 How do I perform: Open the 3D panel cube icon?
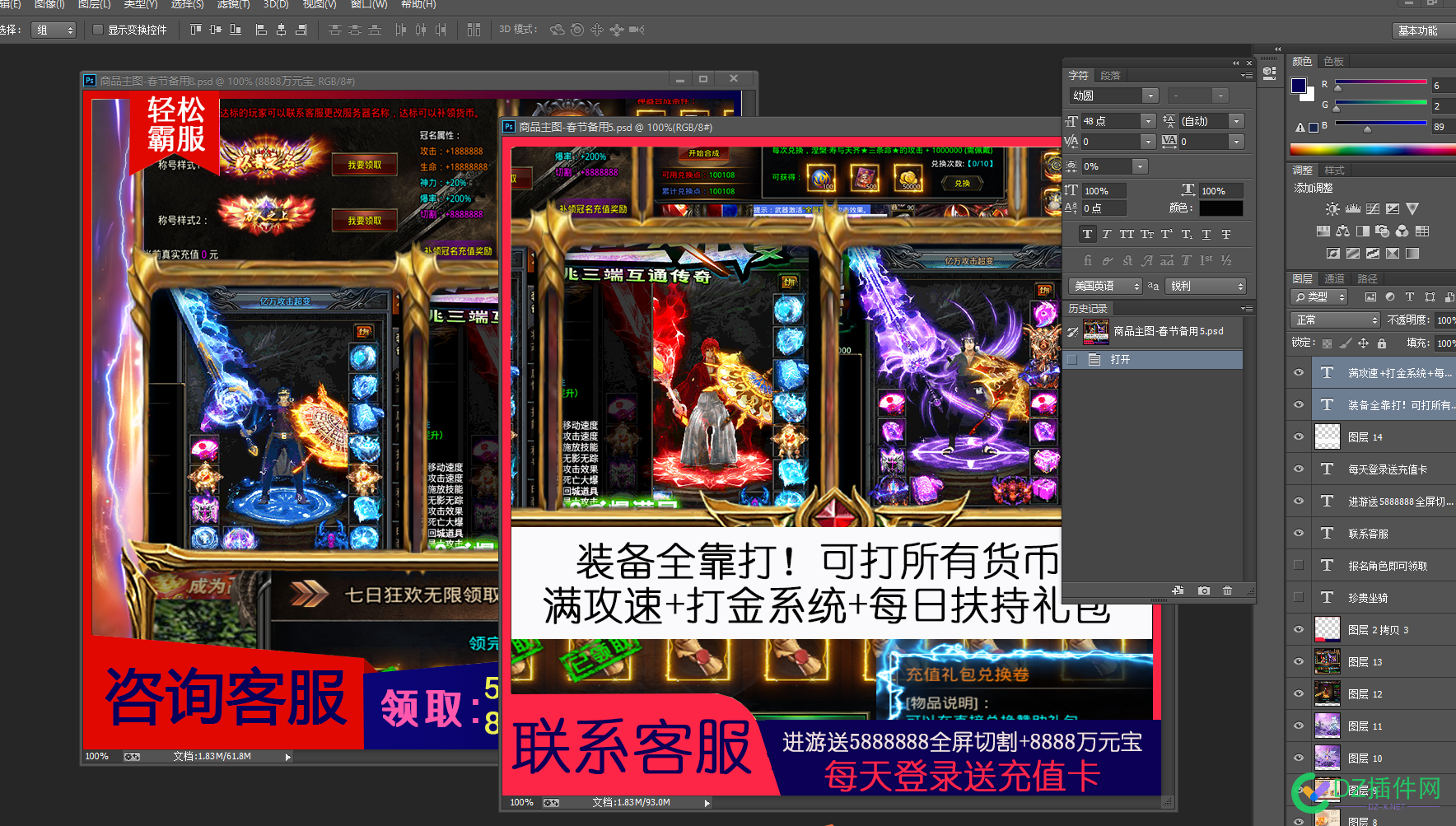[1269, 72]
